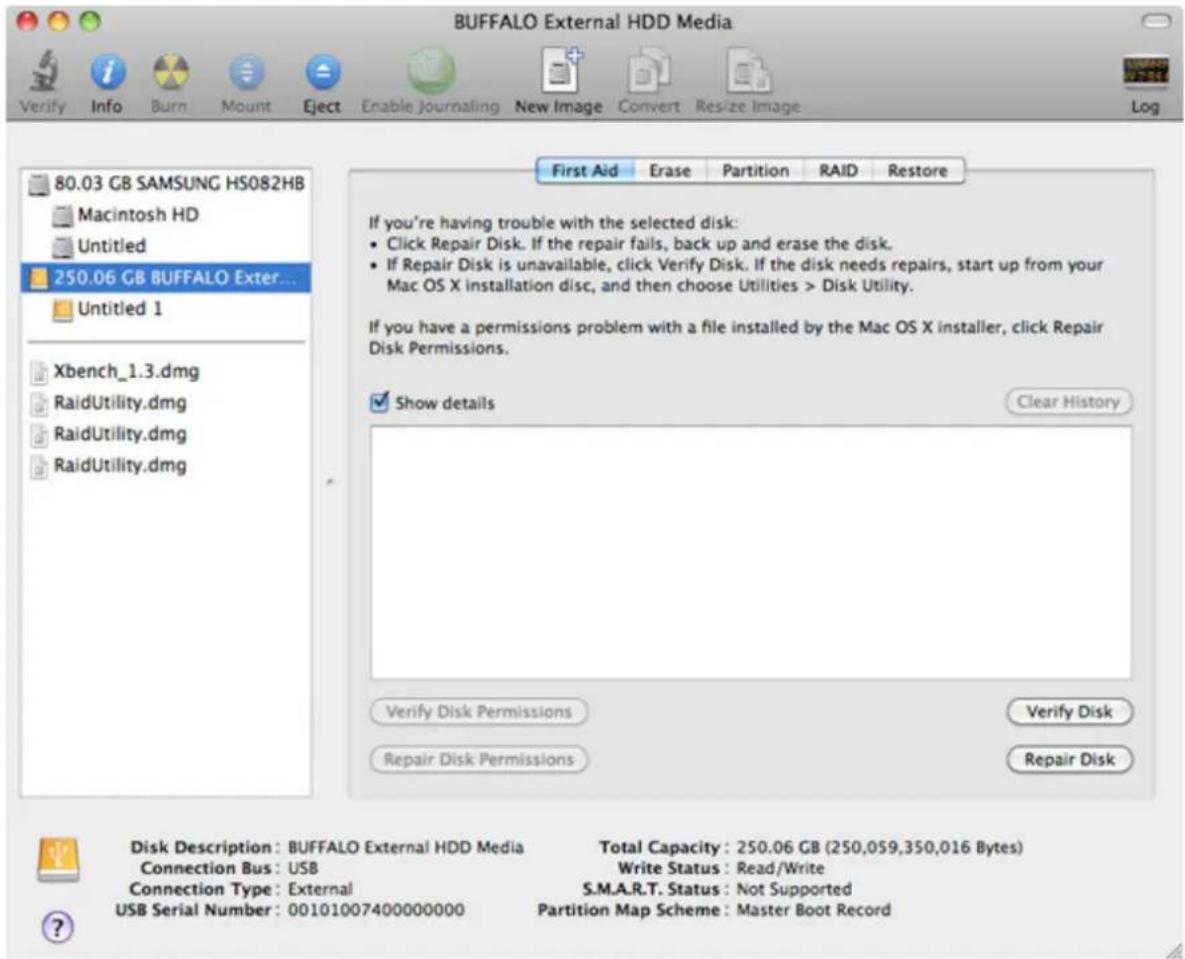Select Xbench_1.3.dmg in the sidebar
Screen dimensions: 1185x959
(x=166, y=372)
